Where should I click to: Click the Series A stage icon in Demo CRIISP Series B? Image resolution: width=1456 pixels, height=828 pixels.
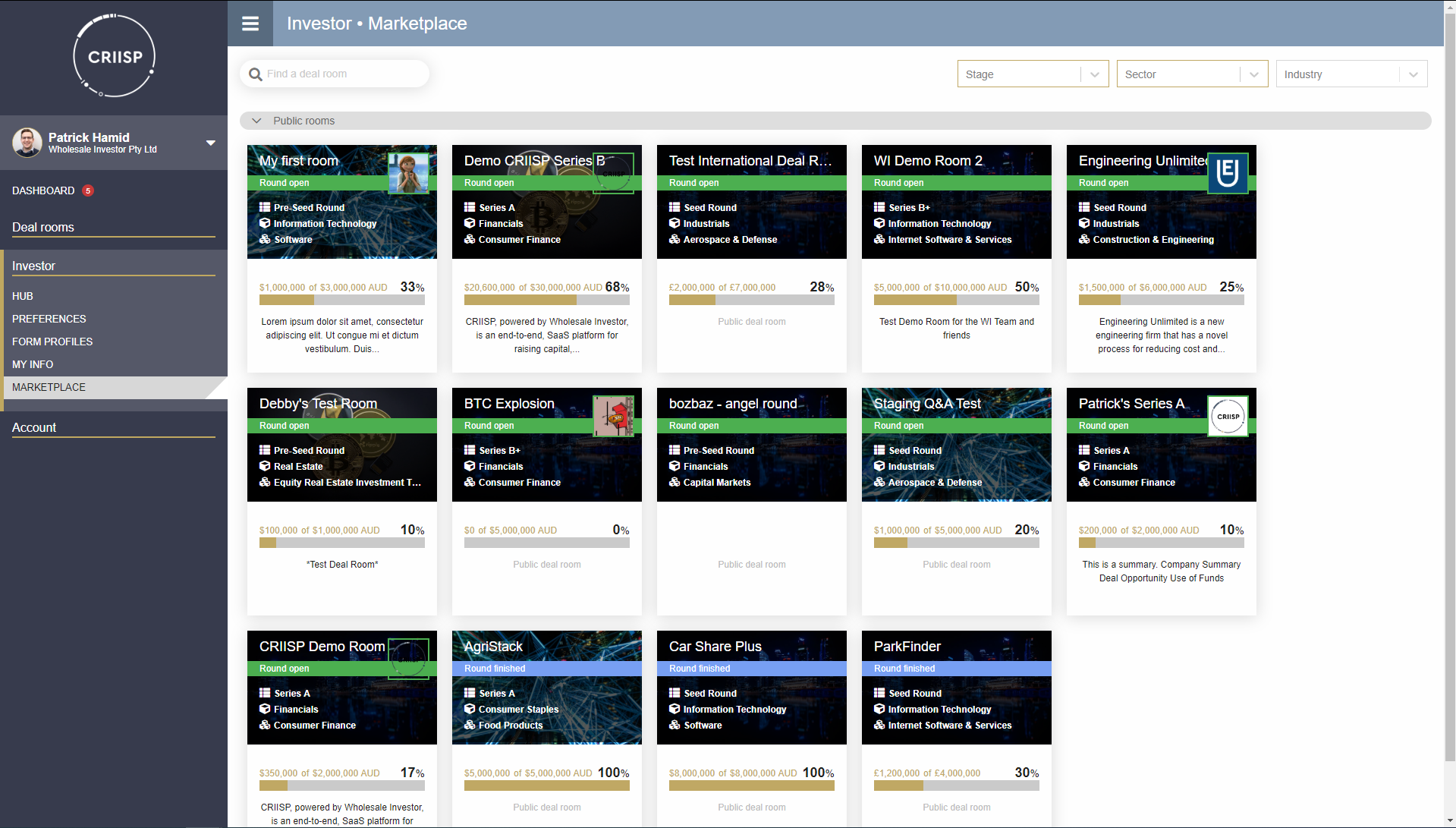470,207
